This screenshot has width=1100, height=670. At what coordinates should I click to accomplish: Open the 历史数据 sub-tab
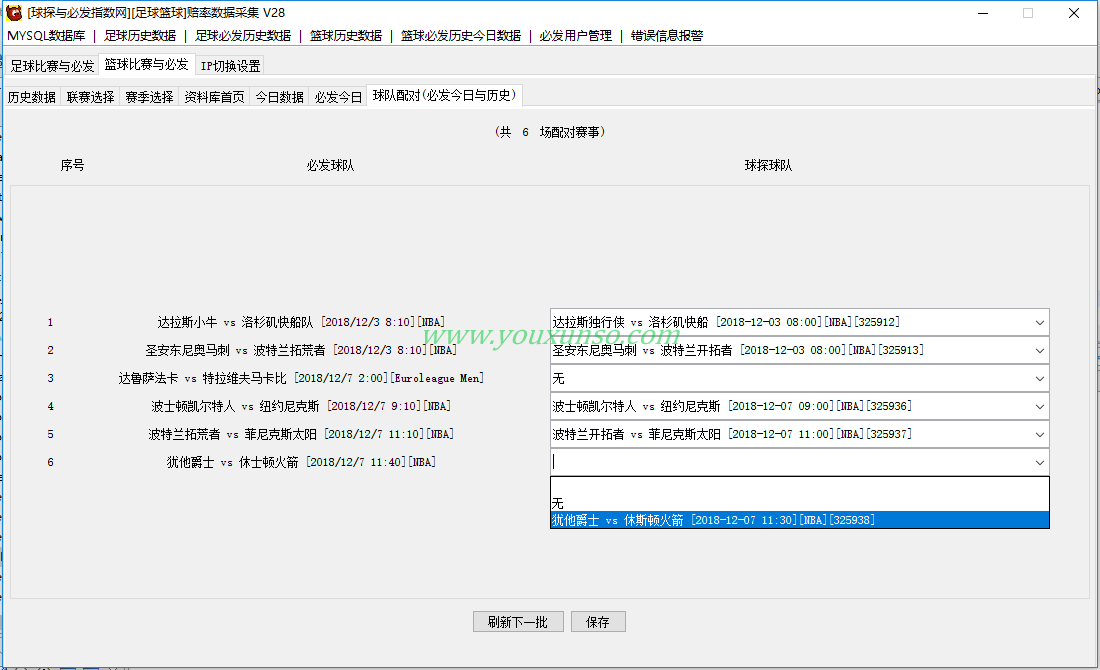coord(32,97)
